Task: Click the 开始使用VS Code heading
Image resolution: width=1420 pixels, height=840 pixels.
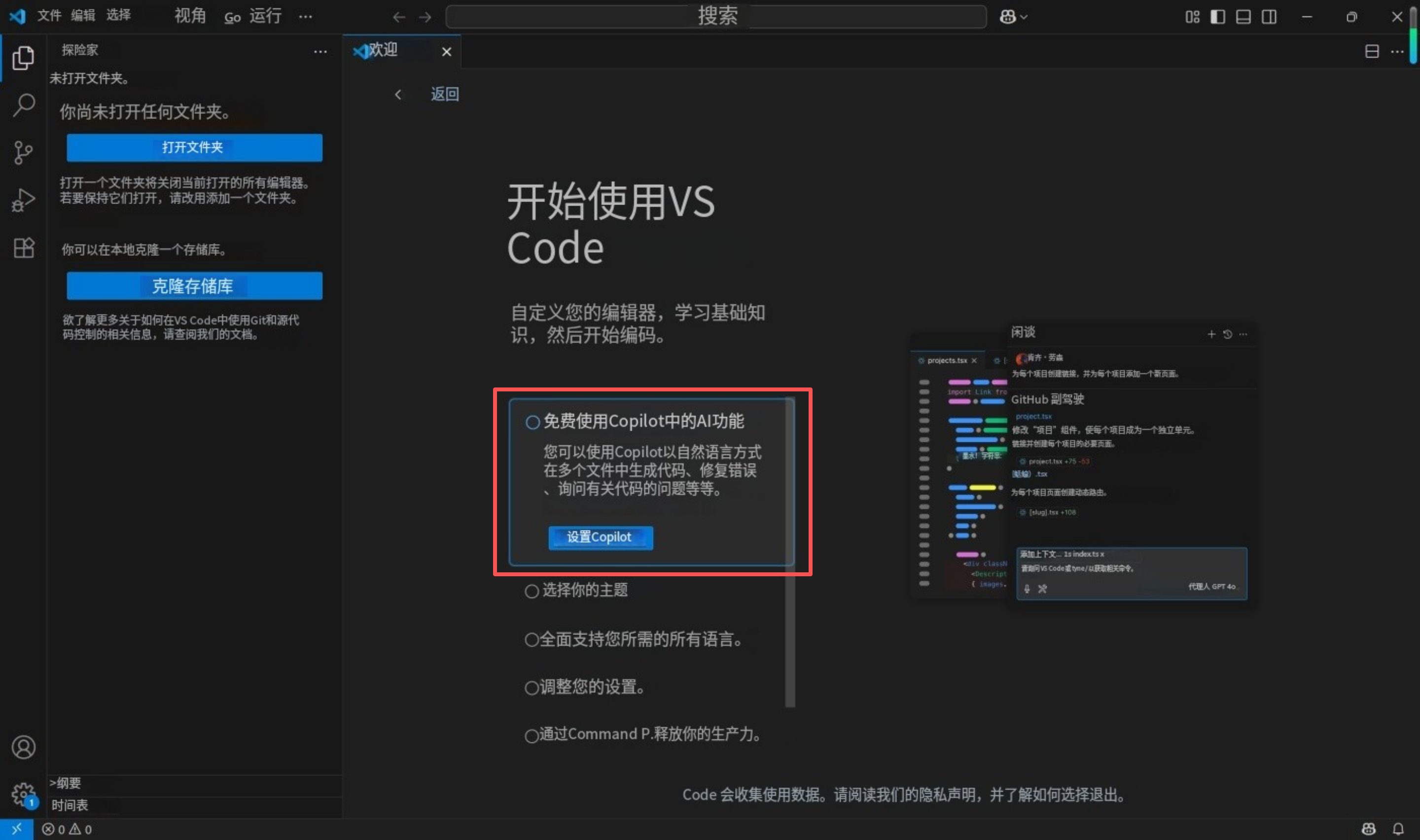Action: [611, 225]
